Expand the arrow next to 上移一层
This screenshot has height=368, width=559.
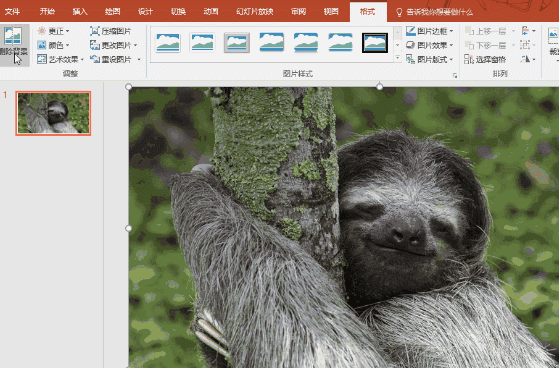(x=513, y=31)
